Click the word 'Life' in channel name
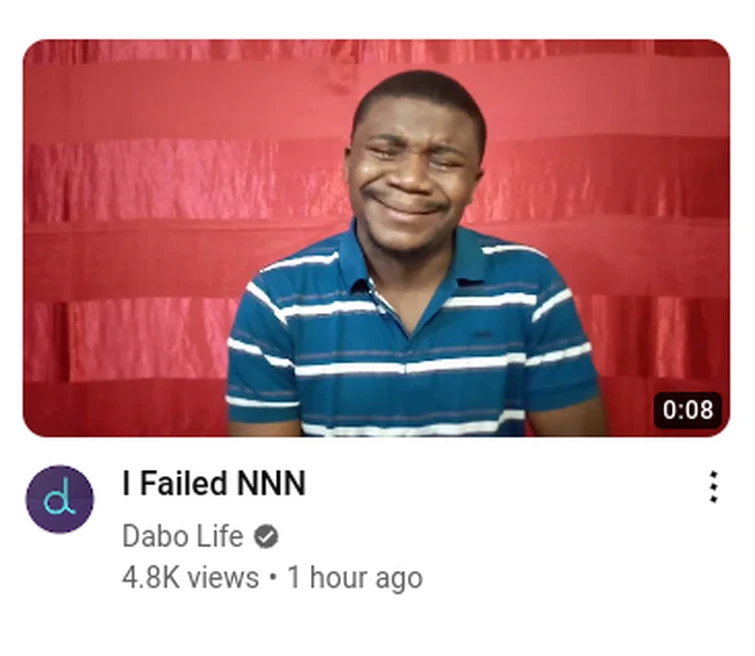This screenshot has height=656, width=755. pos(222,536)
